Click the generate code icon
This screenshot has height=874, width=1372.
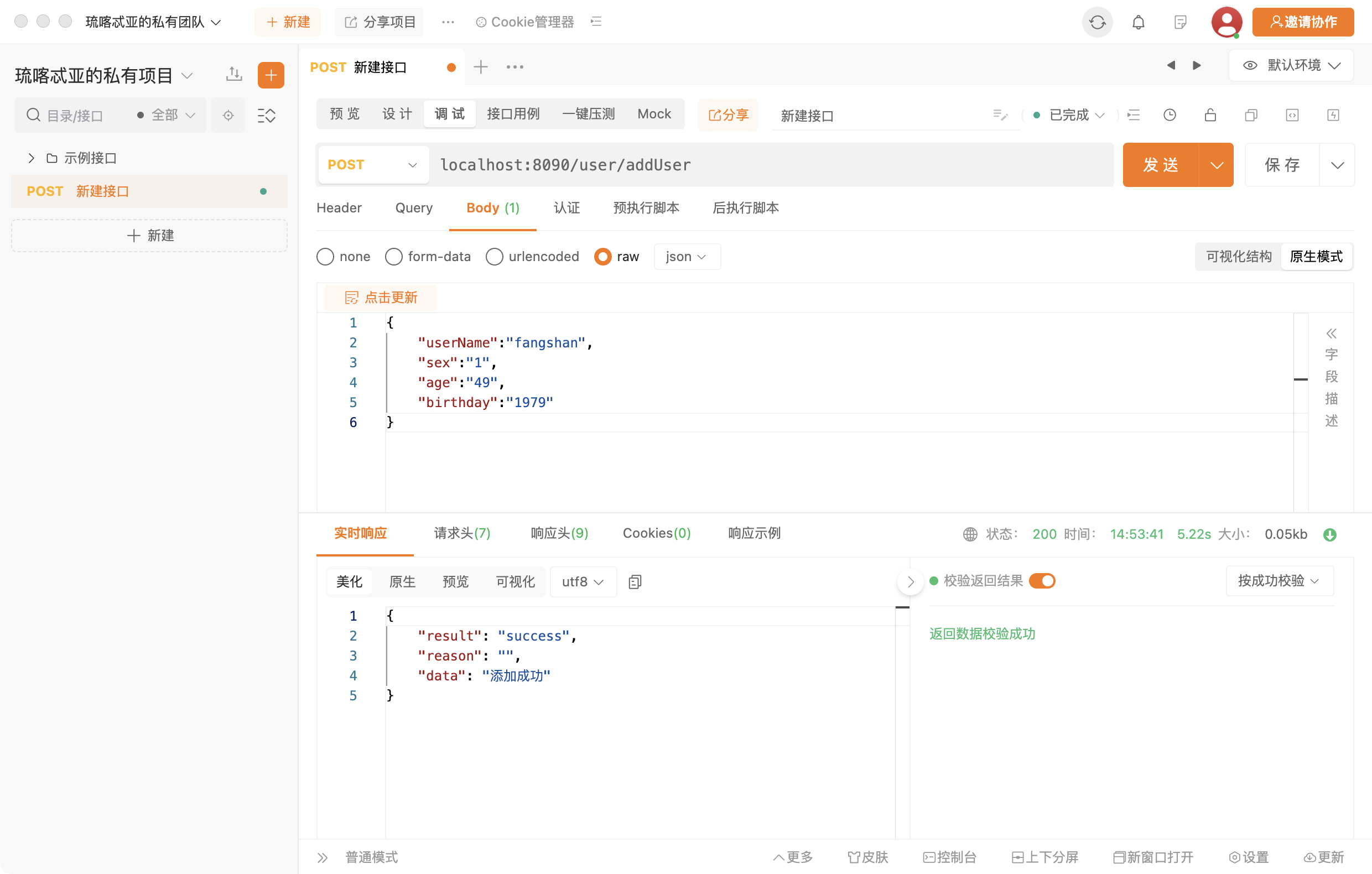(x=1292, y=115)
